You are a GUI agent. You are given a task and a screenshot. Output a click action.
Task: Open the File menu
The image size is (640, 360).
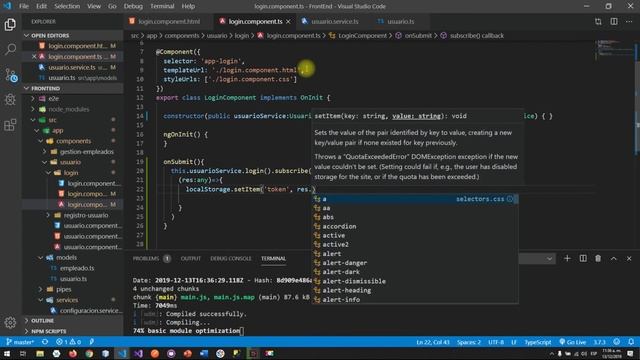[x=24, y=6]
